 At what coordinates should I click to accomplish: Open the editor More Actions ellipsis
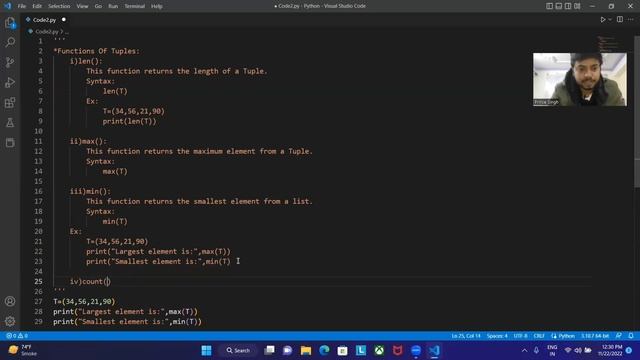[631, 20]
